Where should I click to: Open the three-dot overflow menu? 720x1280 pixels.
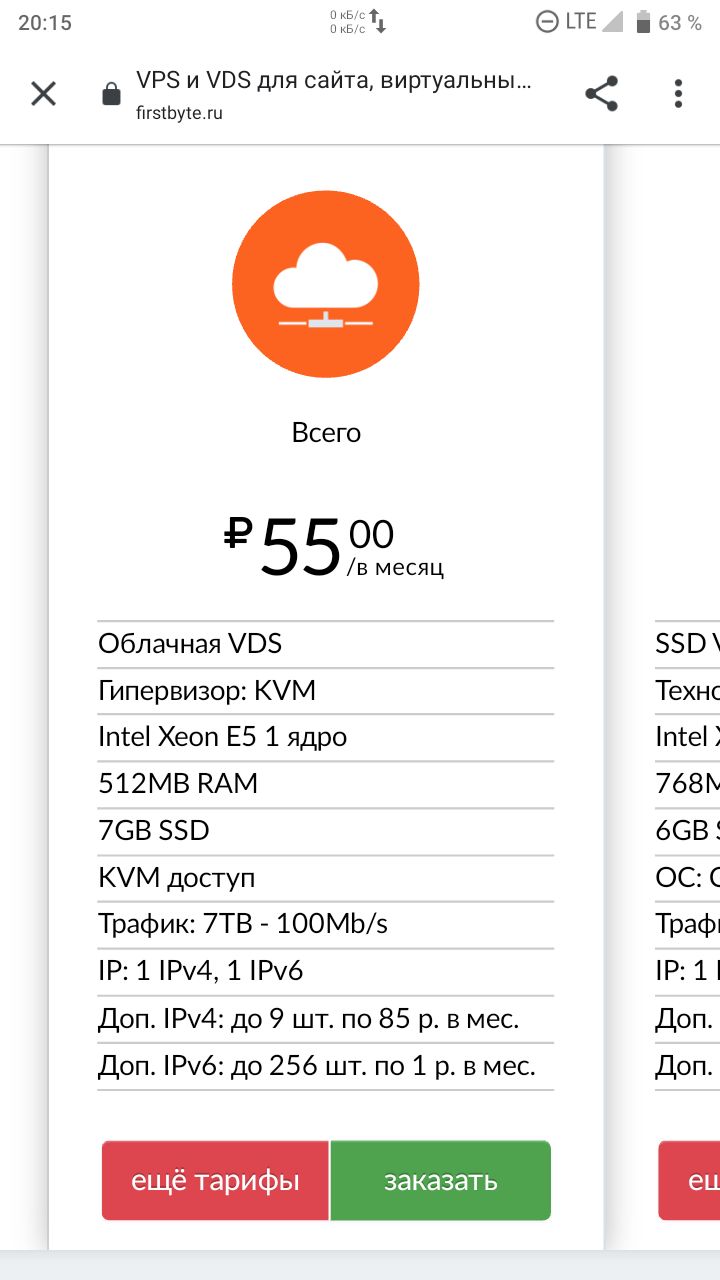click(x=678, y=94)
